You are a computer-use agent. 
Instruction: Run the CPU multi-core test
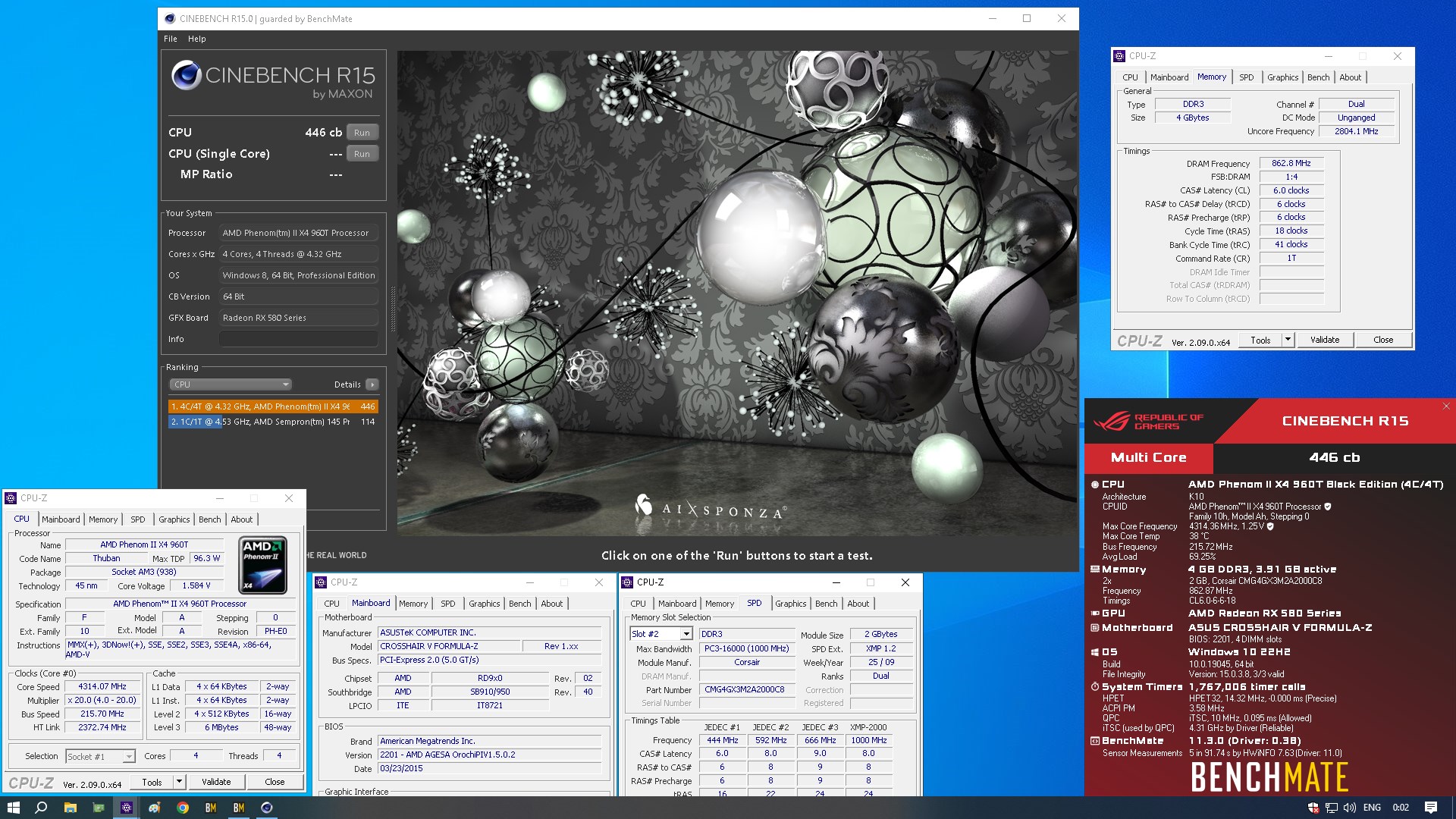tap(362, 133)
